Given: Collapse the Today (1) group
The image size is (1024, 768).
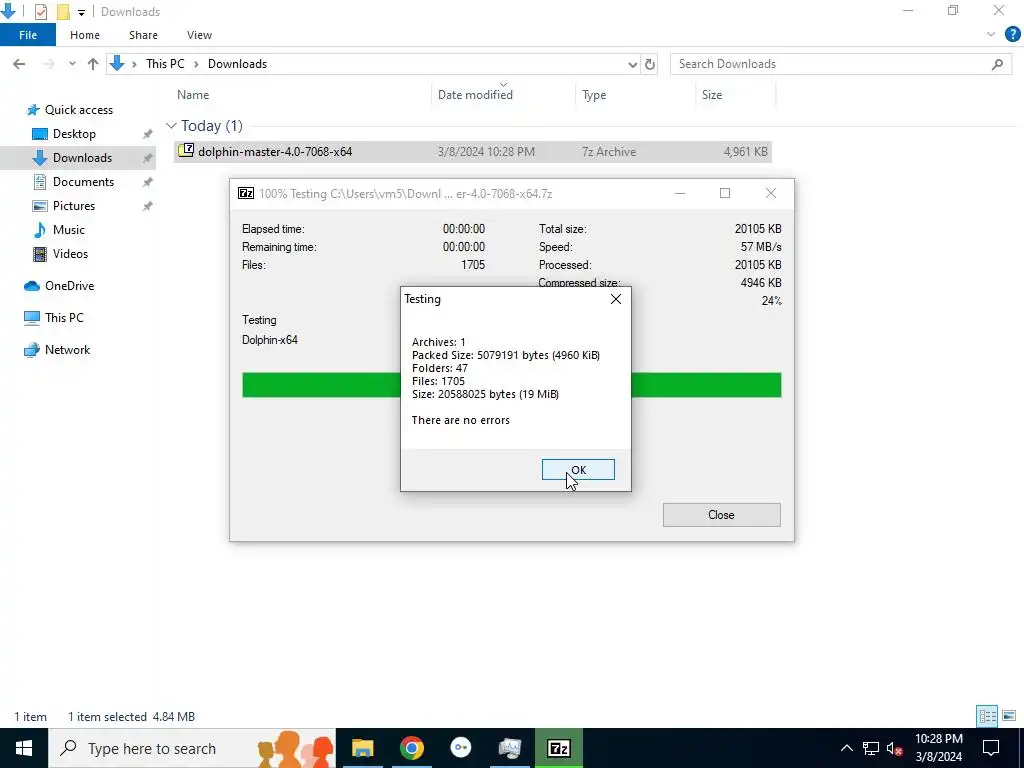Looking at the screenshot, I should tap(171, 125).
